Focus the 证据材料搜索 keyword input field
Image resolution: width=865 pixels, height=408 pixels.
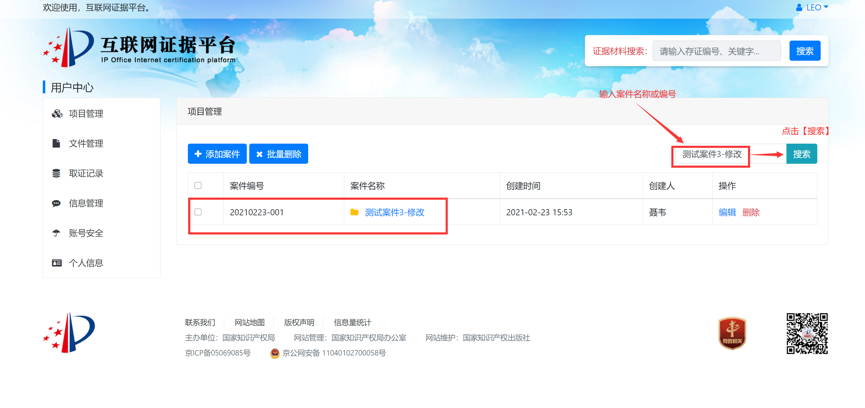click(716, 51)
